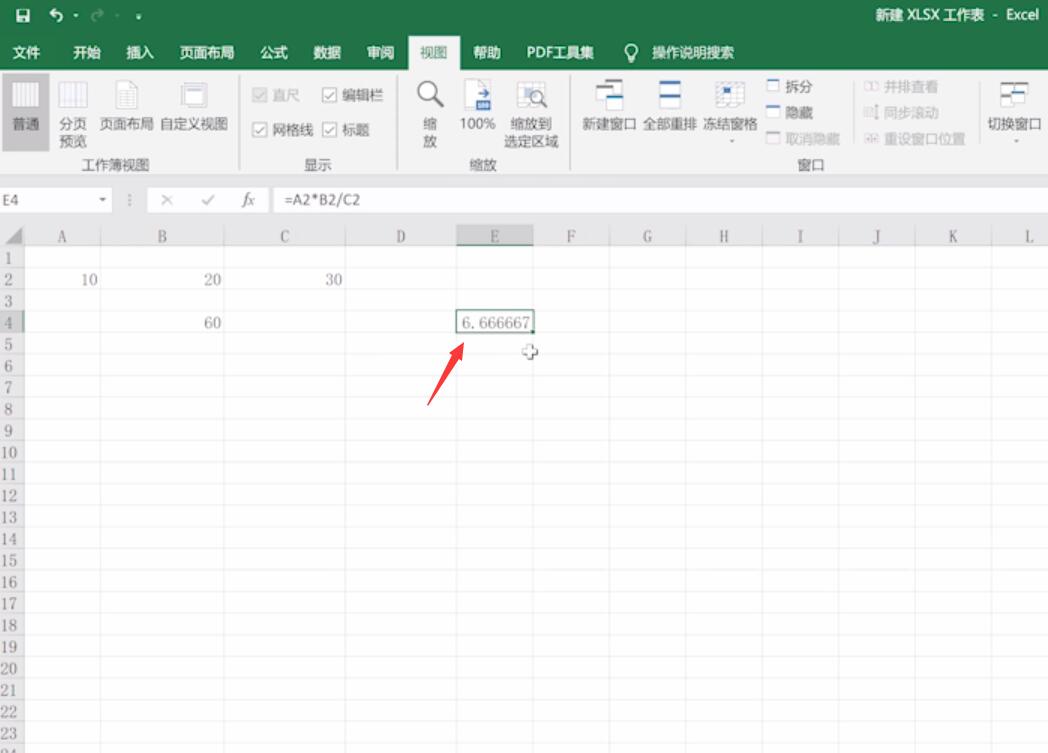The width and height of the screenshot is (1048, 753).
Task: Open the 文件 menu tab
Action: [x=27, y=53]
